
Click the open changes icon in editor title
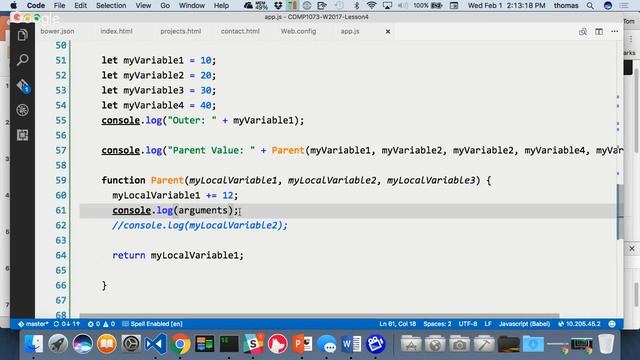coord(583,31)
